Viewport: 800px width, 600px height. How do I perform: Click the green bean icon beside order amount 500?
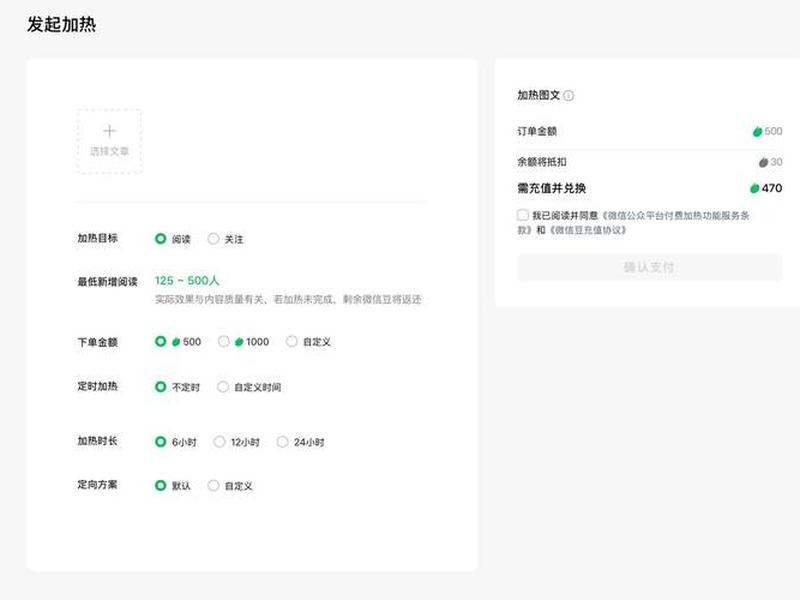coord(757,132)
